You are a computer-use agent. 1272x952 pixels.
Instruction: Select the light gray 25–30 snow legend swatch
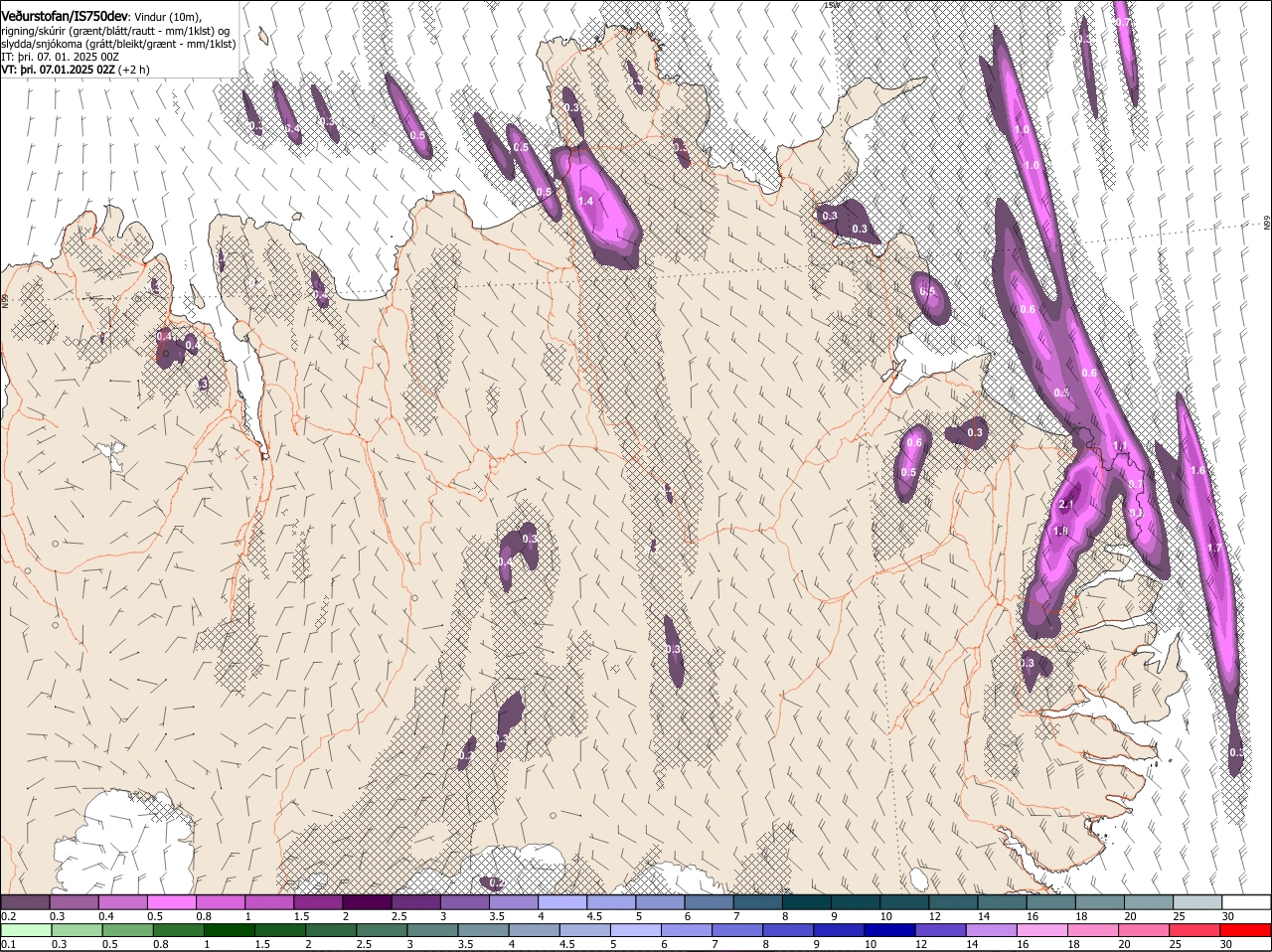(x=1196, y=901)
